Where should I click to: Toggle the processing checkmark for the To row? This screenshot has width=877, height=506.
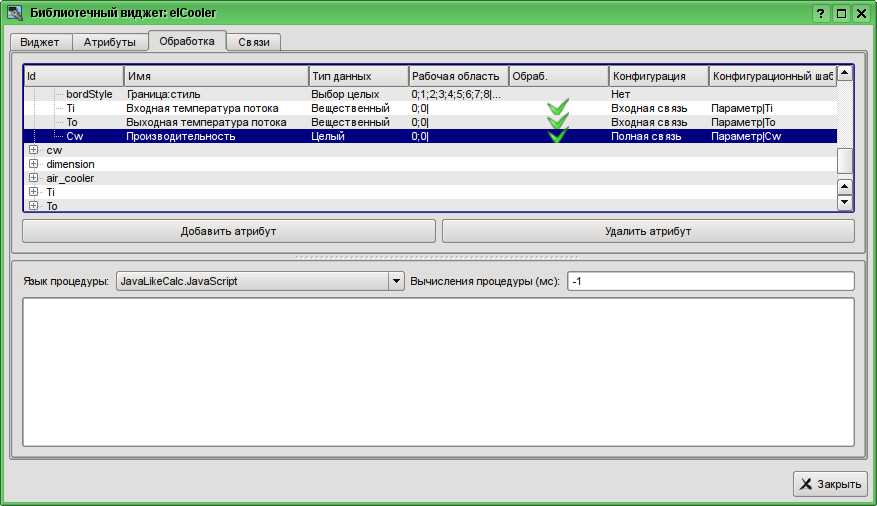[x=558, y=122]
